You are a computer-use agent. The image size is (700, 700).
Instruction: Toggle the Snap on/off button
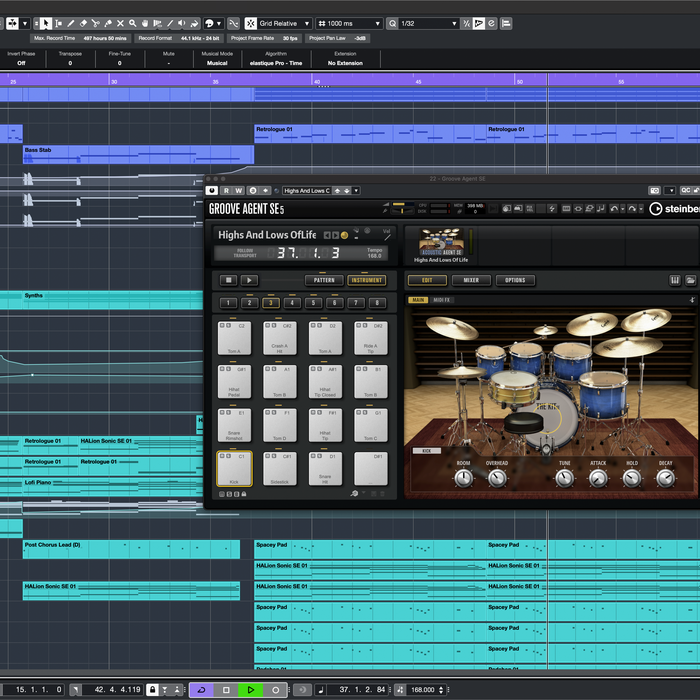251,24
